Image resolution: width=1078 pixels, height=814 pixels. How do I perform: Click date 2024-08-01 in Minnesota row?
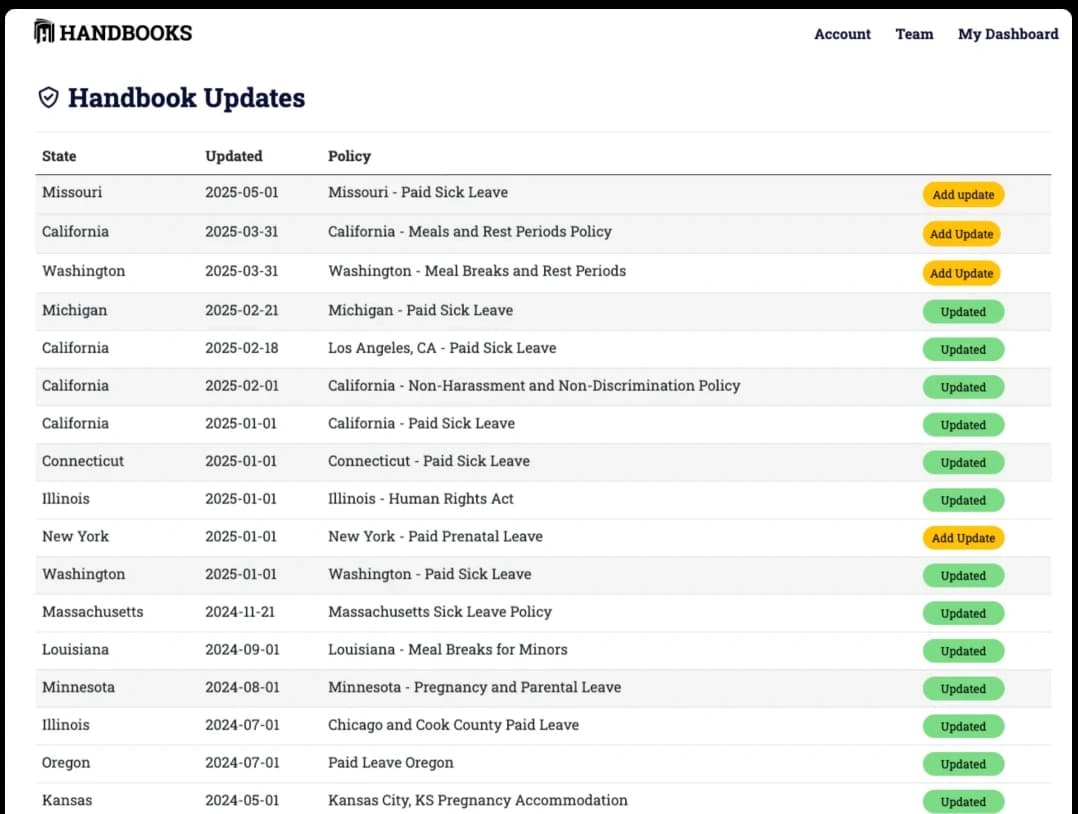click(242, 688)
